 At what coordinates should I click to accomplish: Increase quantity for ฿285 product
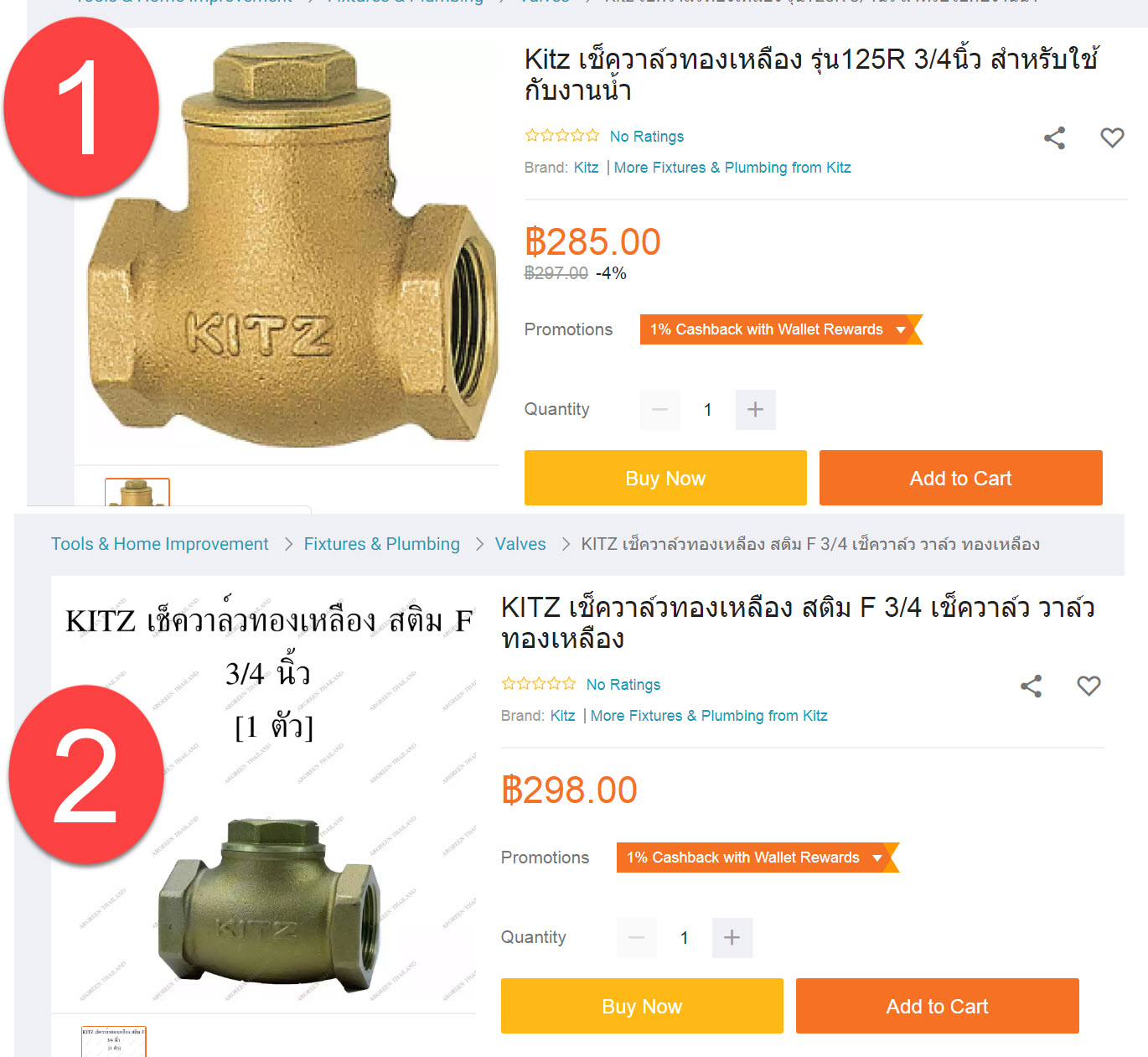755,410
